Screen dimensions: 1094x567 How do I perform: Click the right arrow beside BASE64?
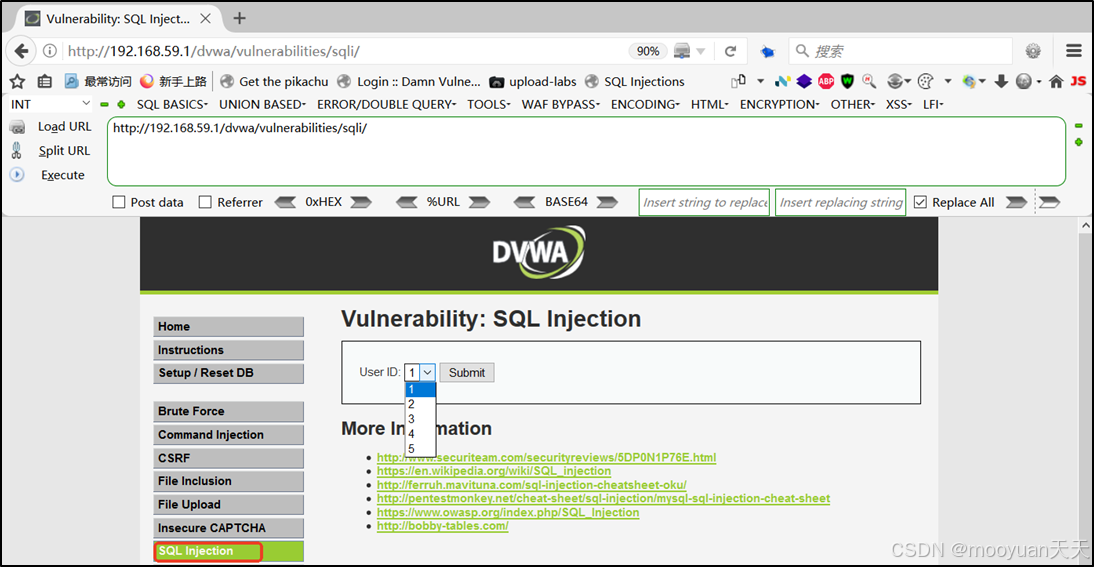coord(607,202)
